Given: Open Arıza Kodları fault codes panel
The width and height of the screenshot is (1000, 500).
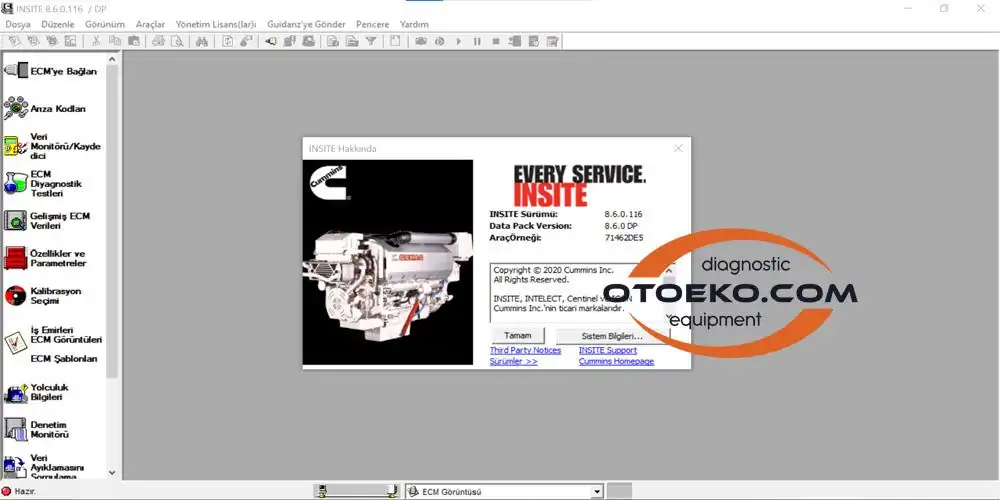Looking at the screenshot, I should tap(16, 108).
